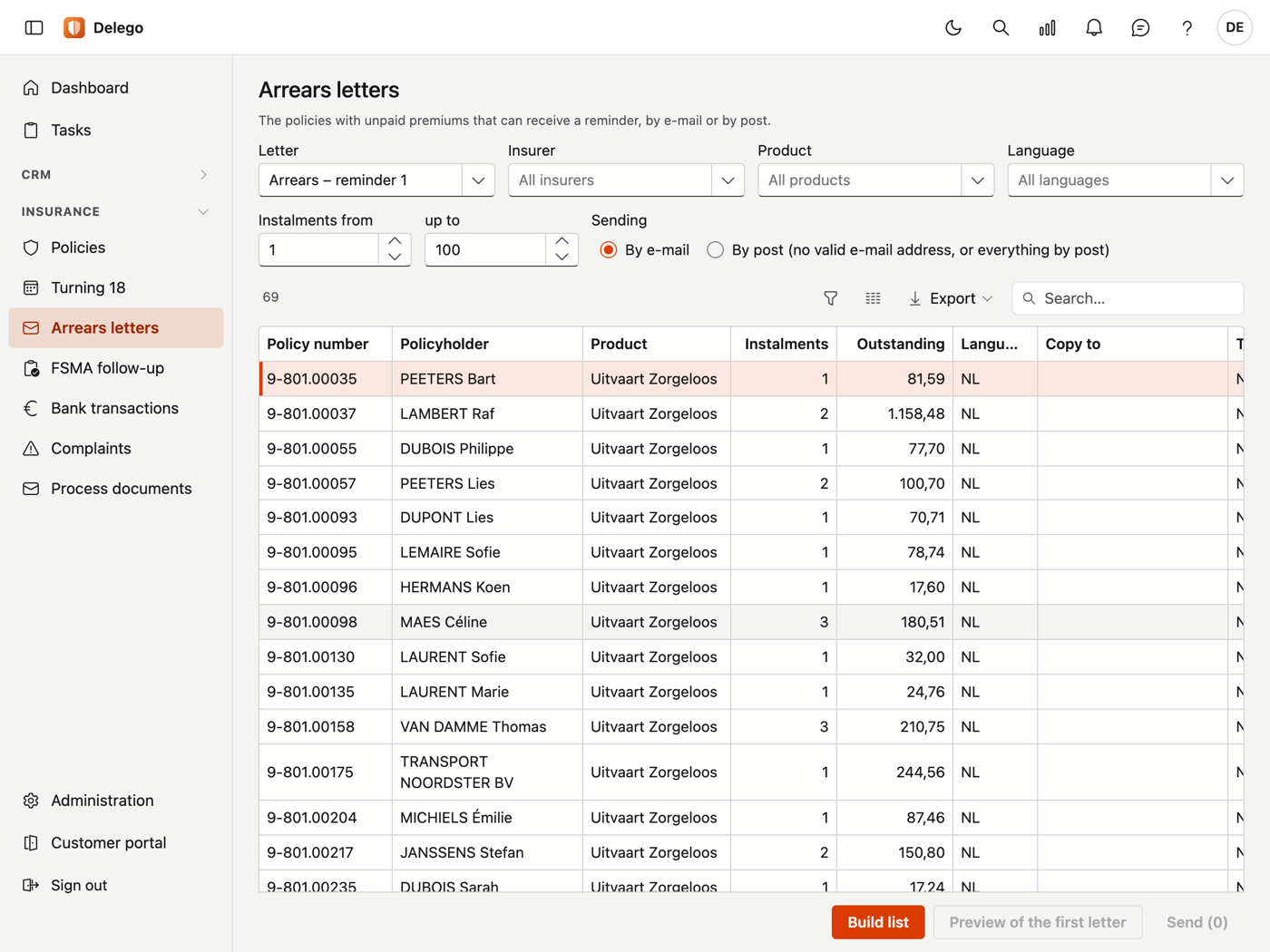Viewport: 1270px width, 952px height.
Task: Go to Dashboard
Action: (x=116, y=88)
